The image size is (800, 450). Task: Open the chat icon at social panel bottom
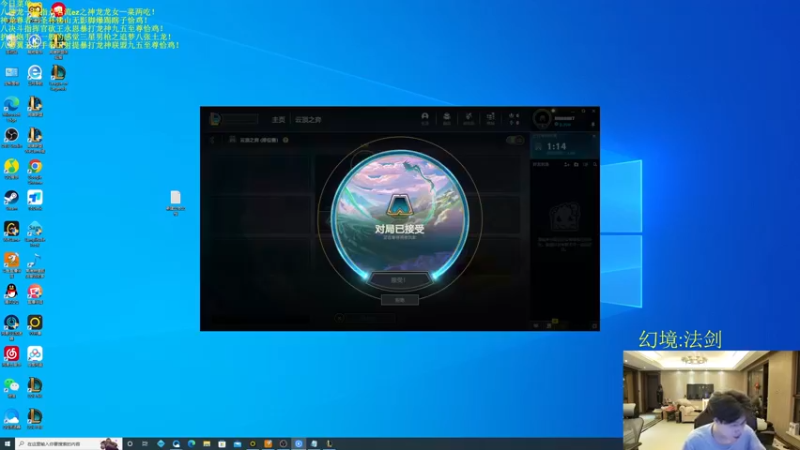tap(536, 325)
